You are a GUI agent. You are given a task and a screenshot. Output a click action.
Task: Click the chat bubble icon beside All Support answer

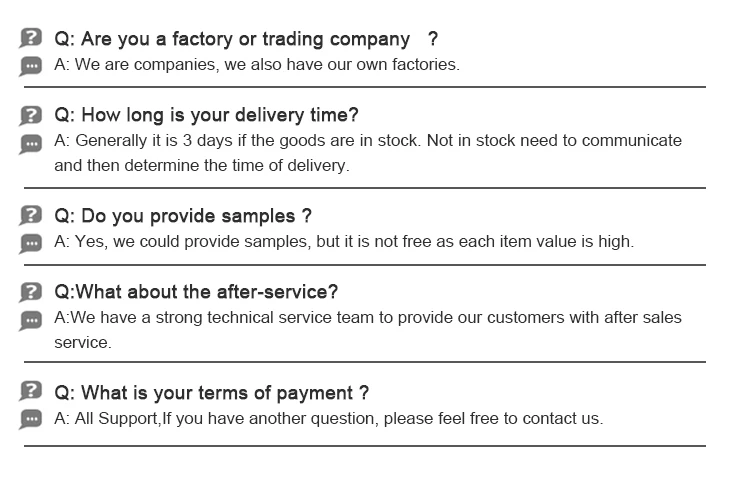pos(32,420)
